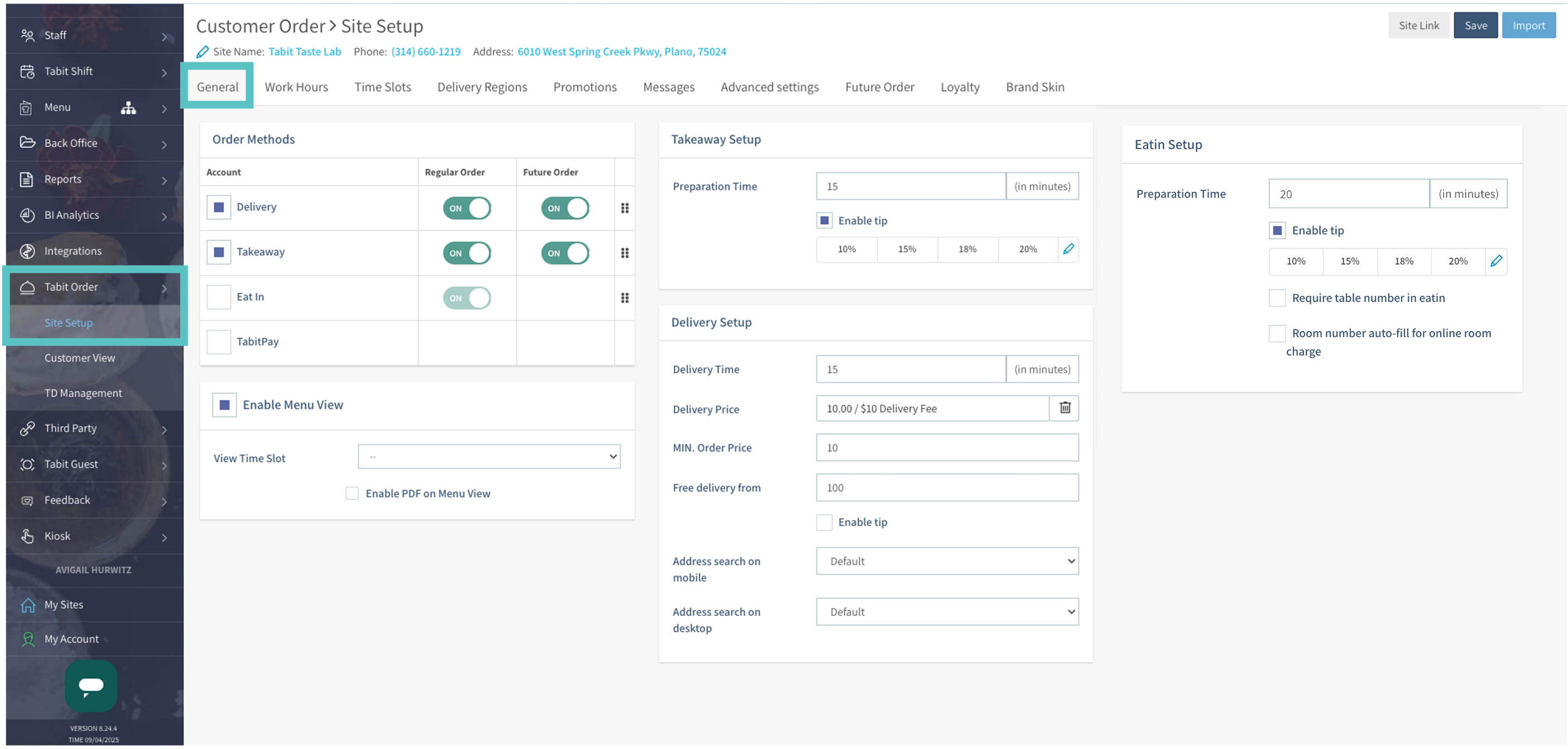Click the MIN. Order Price input field
The height and width of the screenshot is (749, 1568).
pyautogui.click(x=947, y=448)
